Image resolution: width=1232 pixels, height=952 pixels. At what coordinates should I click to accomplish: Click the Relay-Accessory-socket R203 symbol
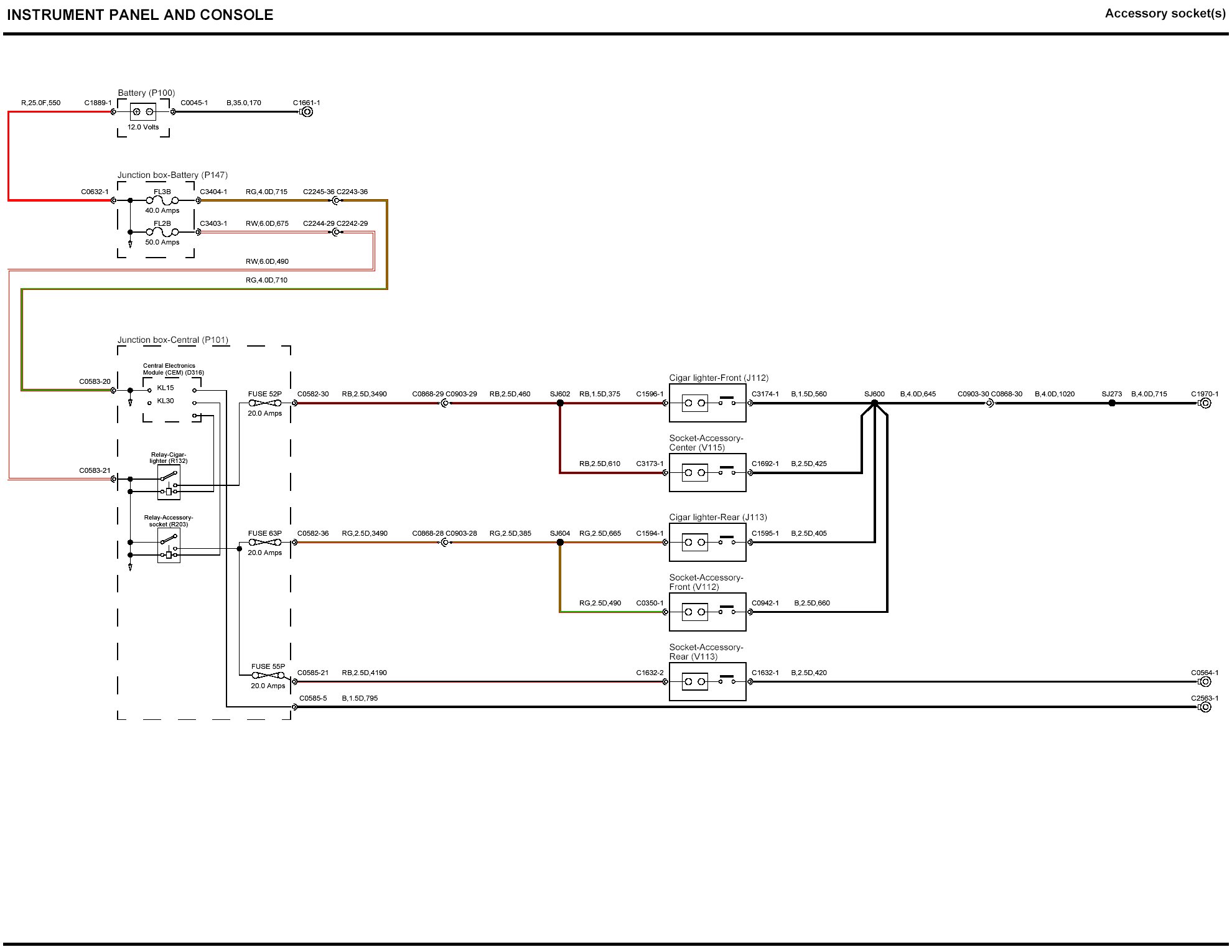(x=169, y=546)
